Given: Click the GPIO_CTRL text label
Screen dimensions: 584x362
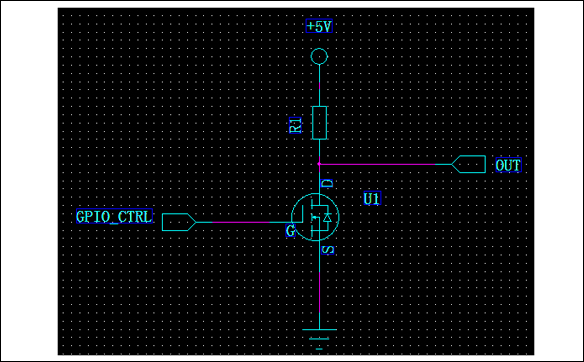Looking at the screenshot, I should (x=114, y=216).
